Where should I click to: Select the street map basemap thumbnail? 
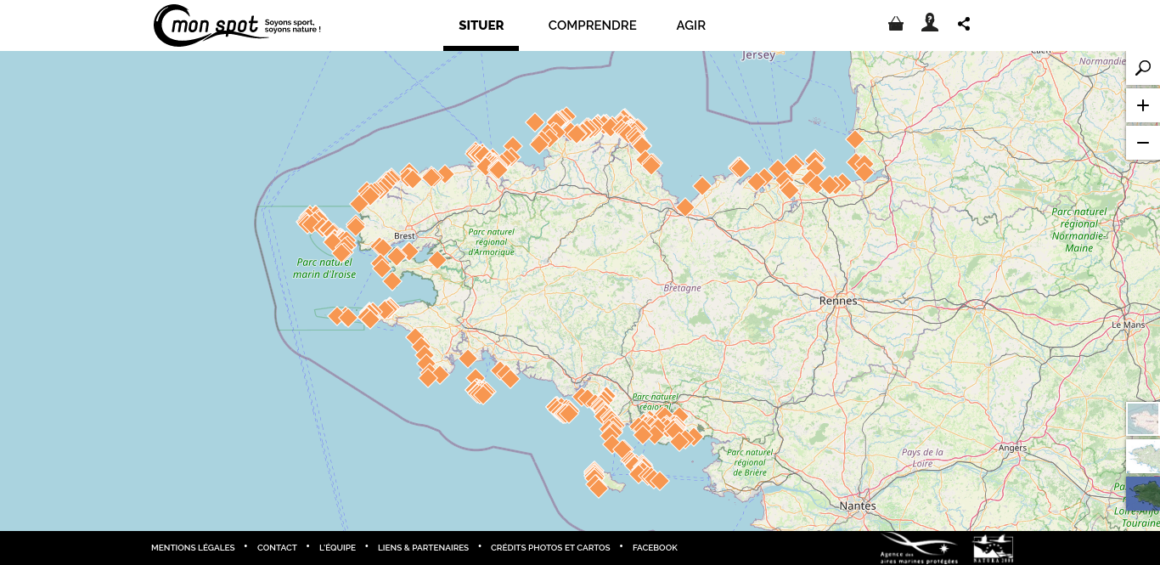pyautogui.click(x=1143, y=419)
